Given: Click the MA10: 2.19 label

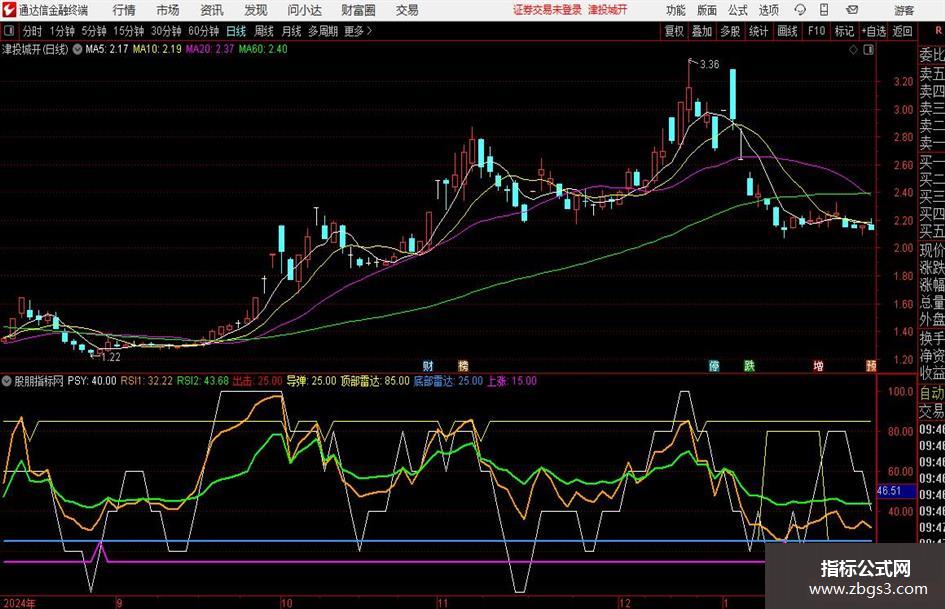Looking at the screenshot, I should point(157,49).
